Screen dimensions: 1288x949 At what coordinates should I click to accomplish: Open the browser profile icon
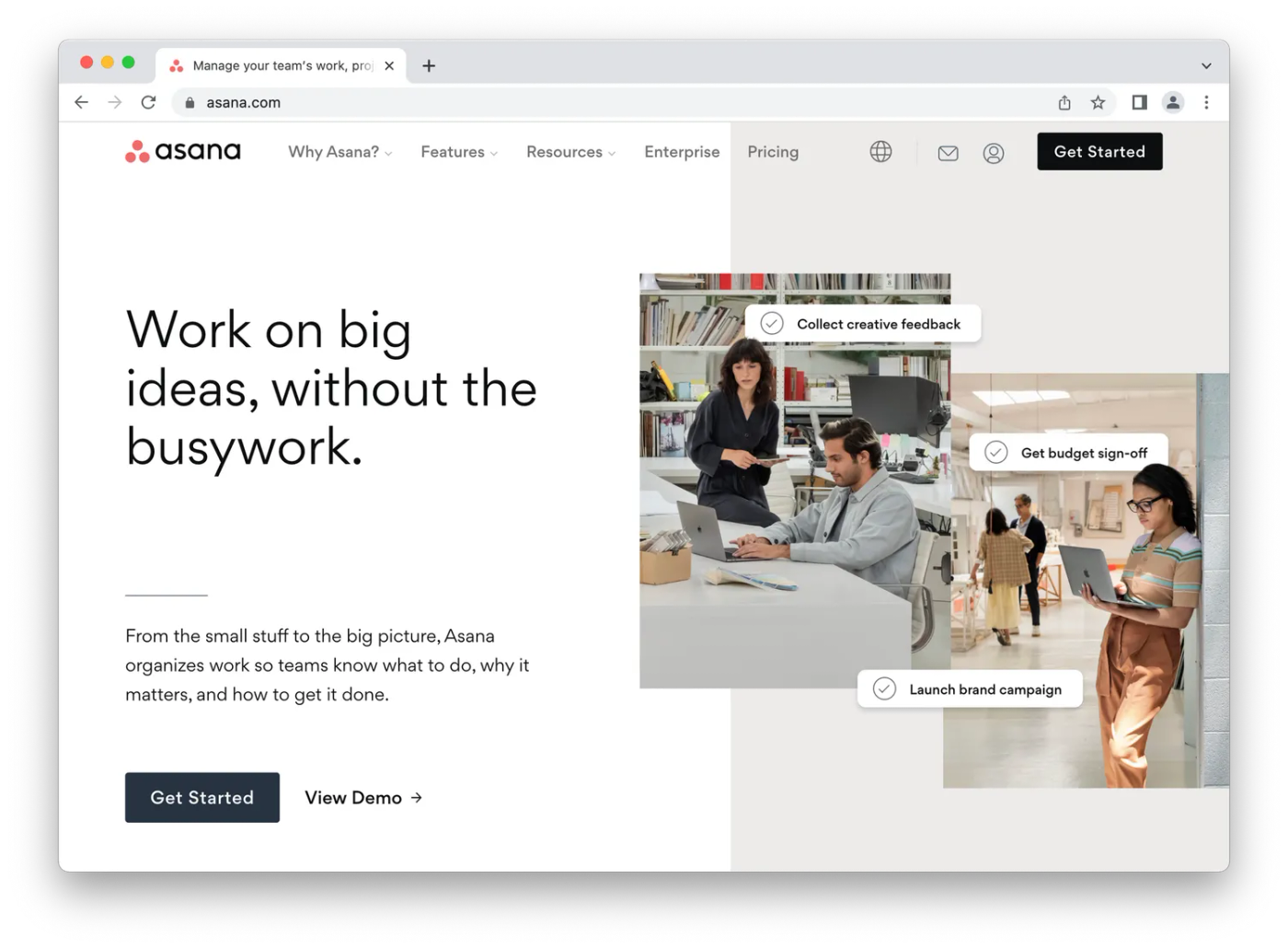(x=1173, y=102)
